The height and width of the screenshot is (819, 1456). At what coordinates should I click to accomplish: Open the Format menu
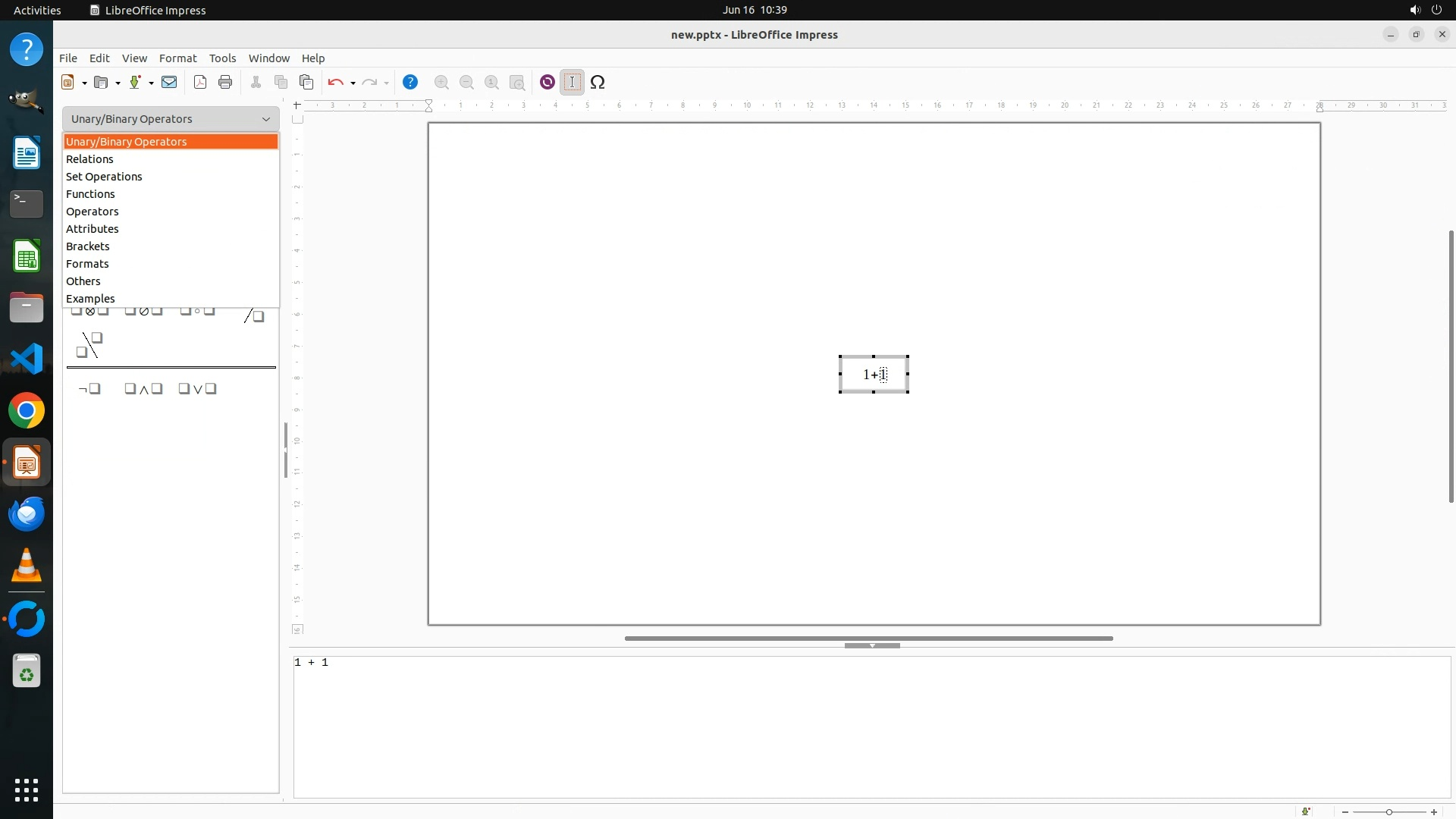(177, 58)
